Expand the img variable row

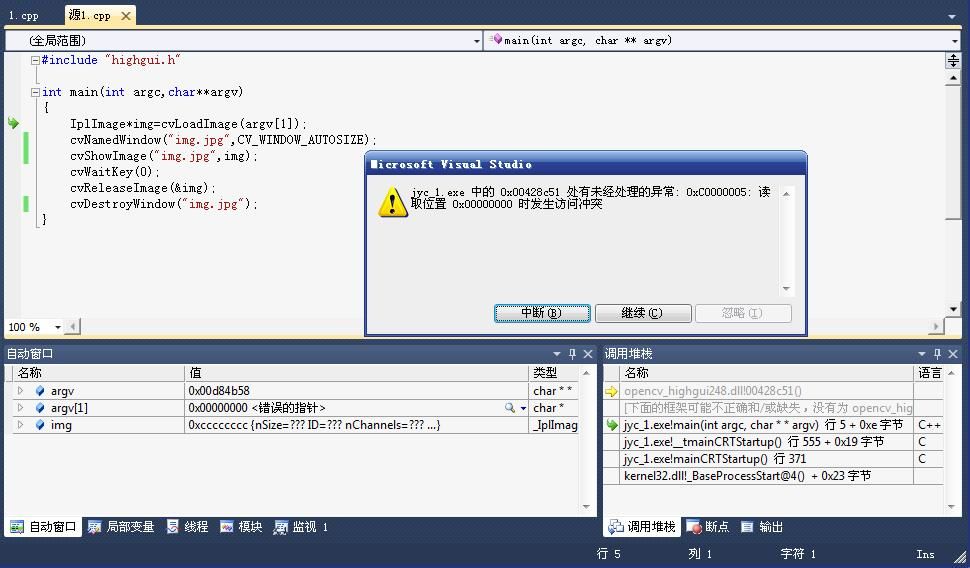[x=20, y=425]
